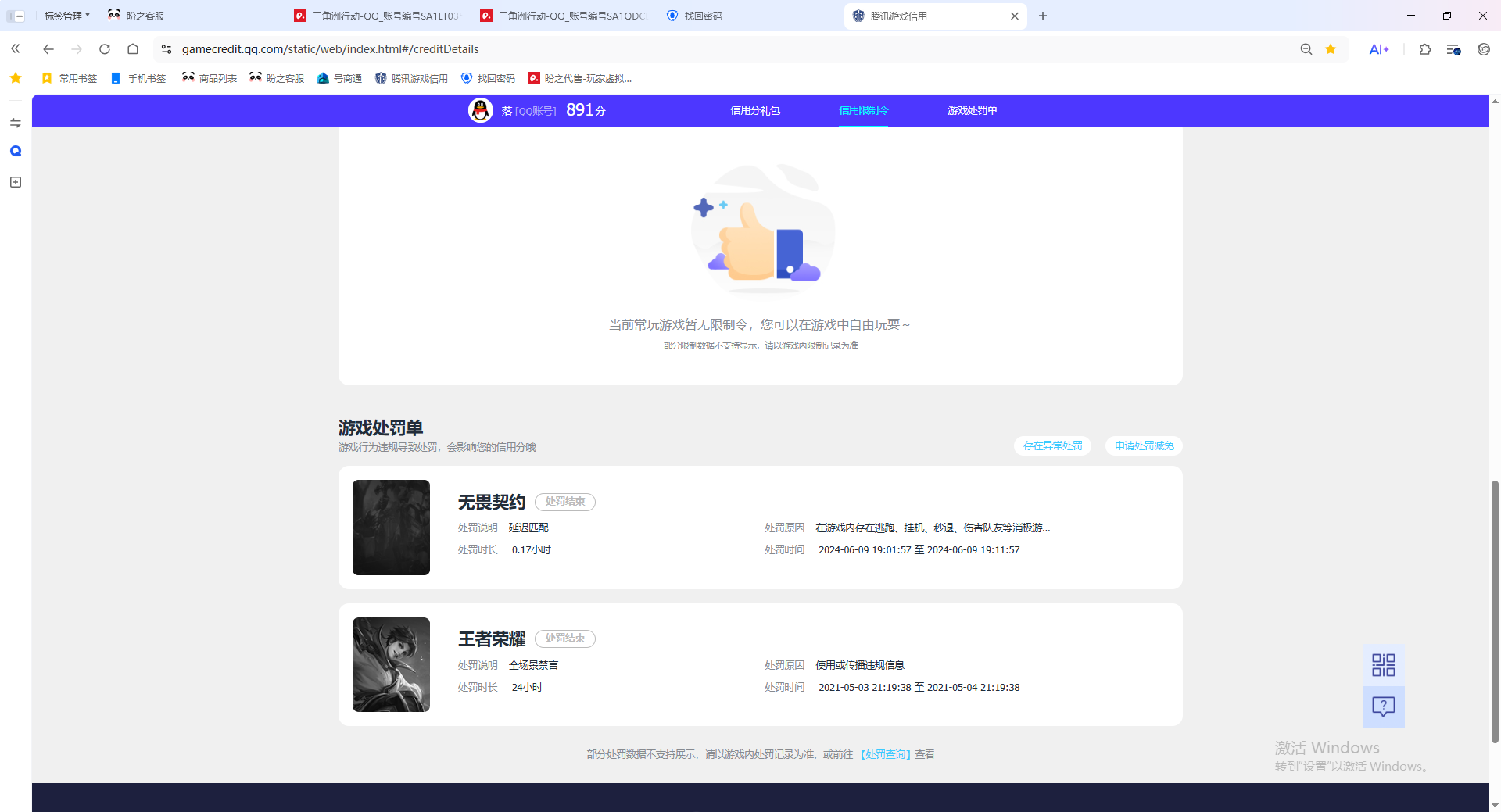Click the sidebar swap arrows icon
This screenshot has height=812, width=1501.
tap(16, 123)
